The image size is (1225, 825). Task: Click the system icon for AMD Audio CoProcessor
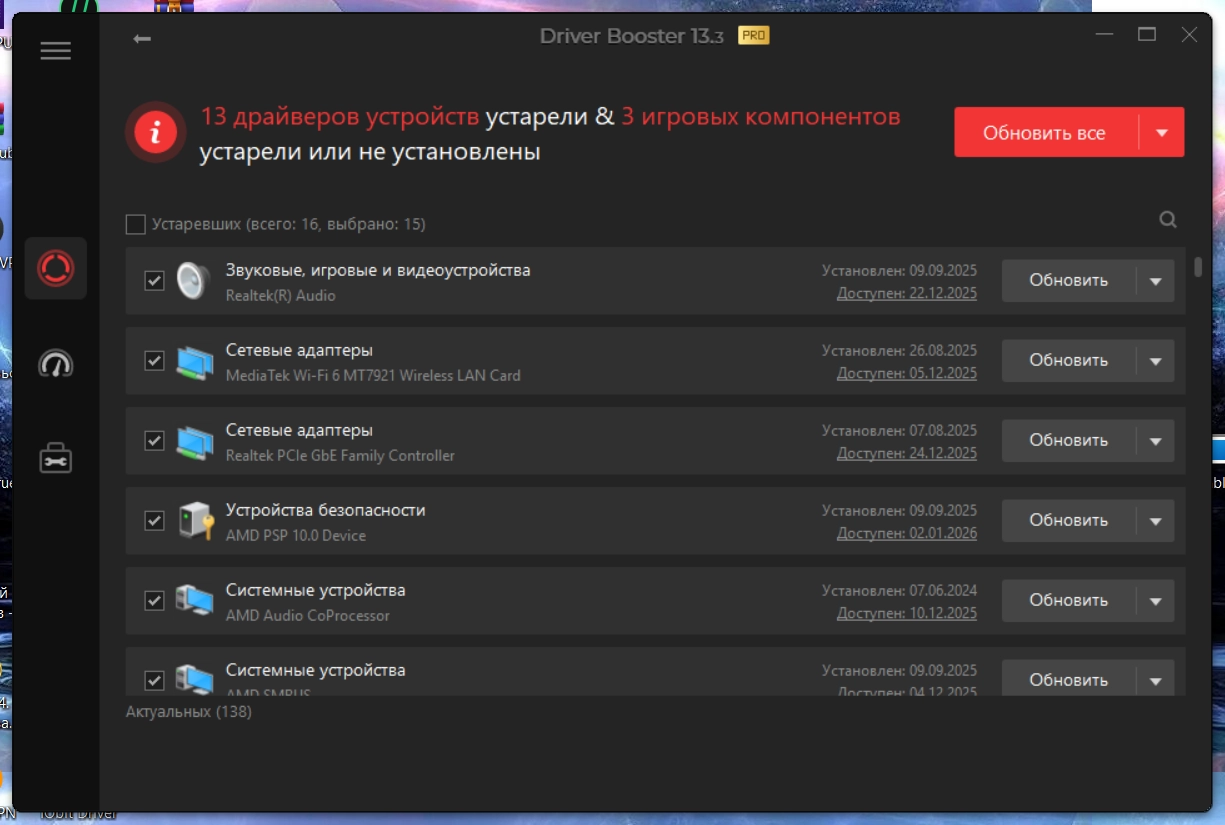point(194,601)
